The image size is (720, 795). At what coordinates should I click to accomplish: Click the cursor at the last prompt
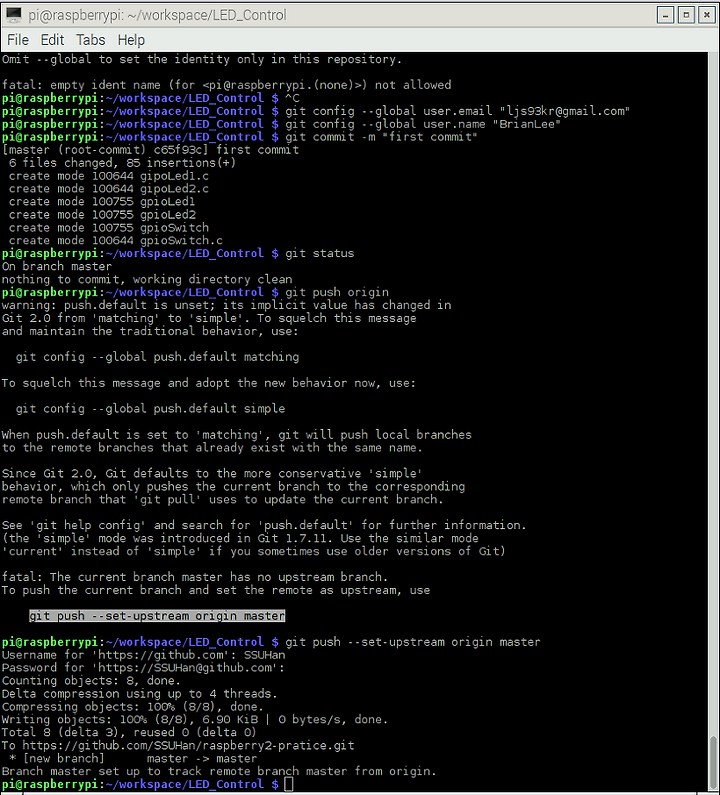(289, 784)
